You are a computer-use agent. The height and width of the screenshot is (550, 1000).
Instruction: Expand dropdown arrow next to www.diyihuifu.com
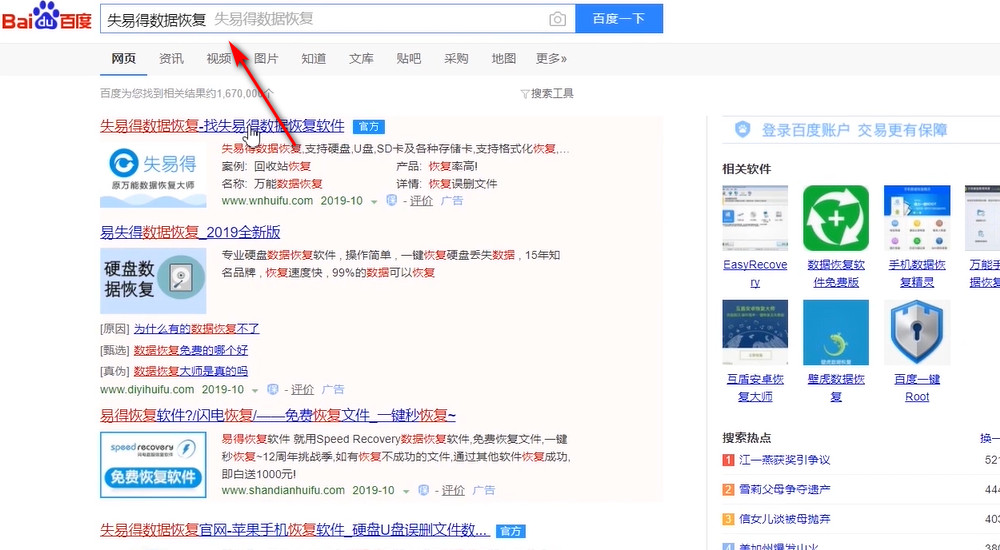[x=255, y=390]
